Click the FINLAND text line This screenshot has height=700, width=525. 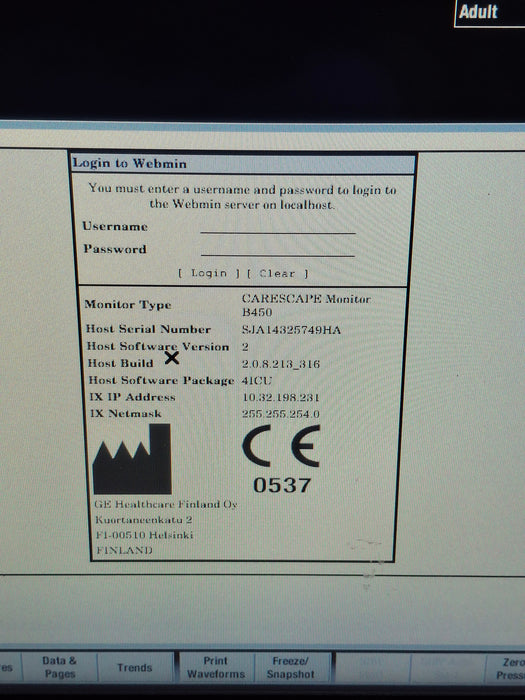pos(124,550)
